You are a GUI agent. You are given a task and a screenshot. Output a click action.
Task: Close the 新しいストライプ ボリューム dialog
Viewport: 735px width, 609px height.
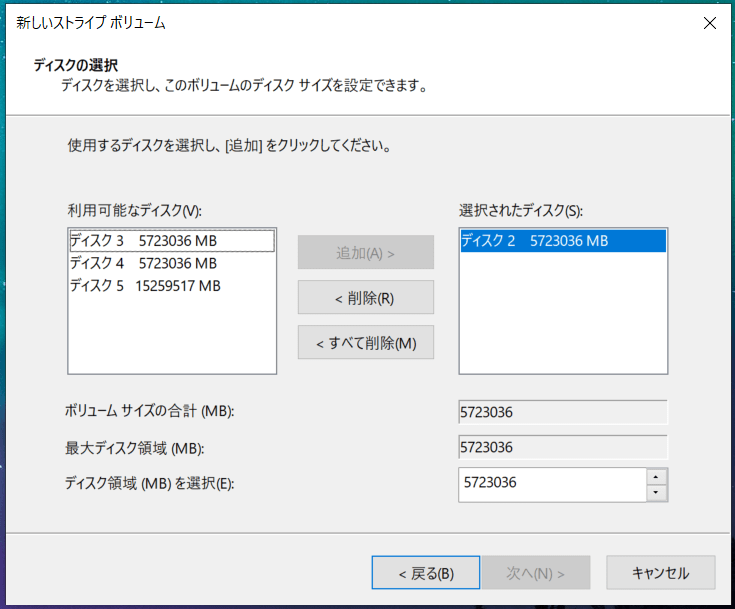710,23
